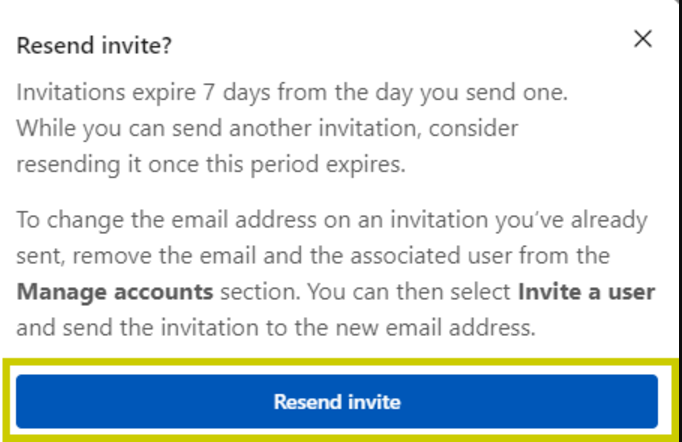Viewport: 682px width, 442px height.
Task: Click the 'While you can send another invitation' line
Action: coord(267,129)
